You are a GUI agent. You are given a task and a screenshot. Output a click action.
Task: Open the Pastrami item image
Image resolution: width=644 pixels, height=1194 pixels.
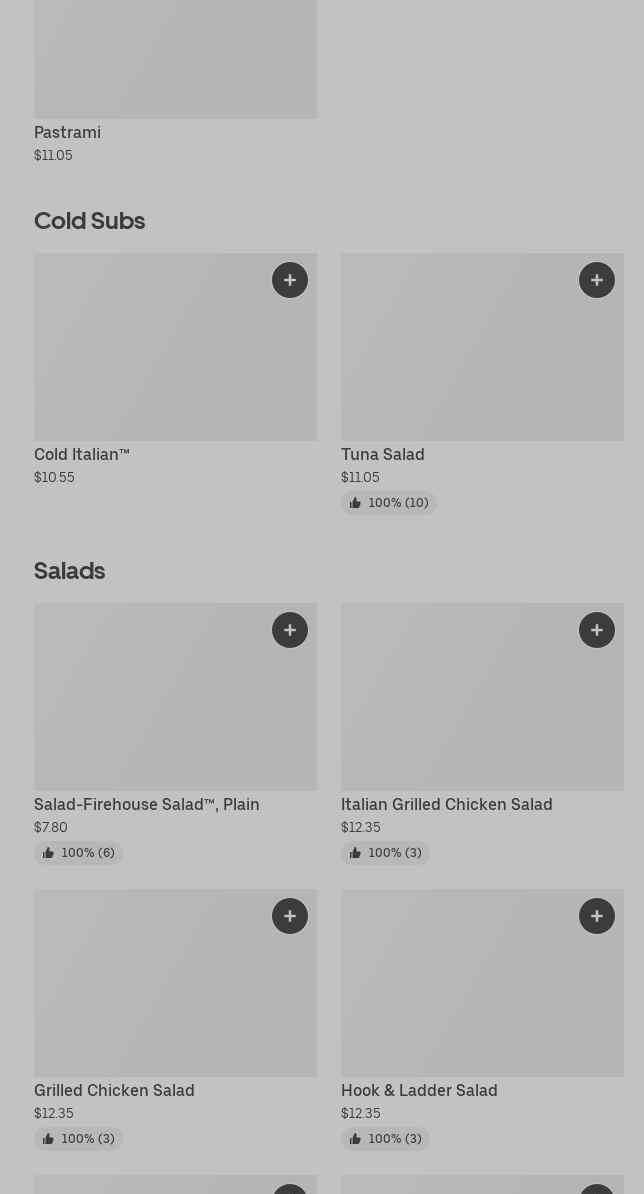[x=175, y=60]
